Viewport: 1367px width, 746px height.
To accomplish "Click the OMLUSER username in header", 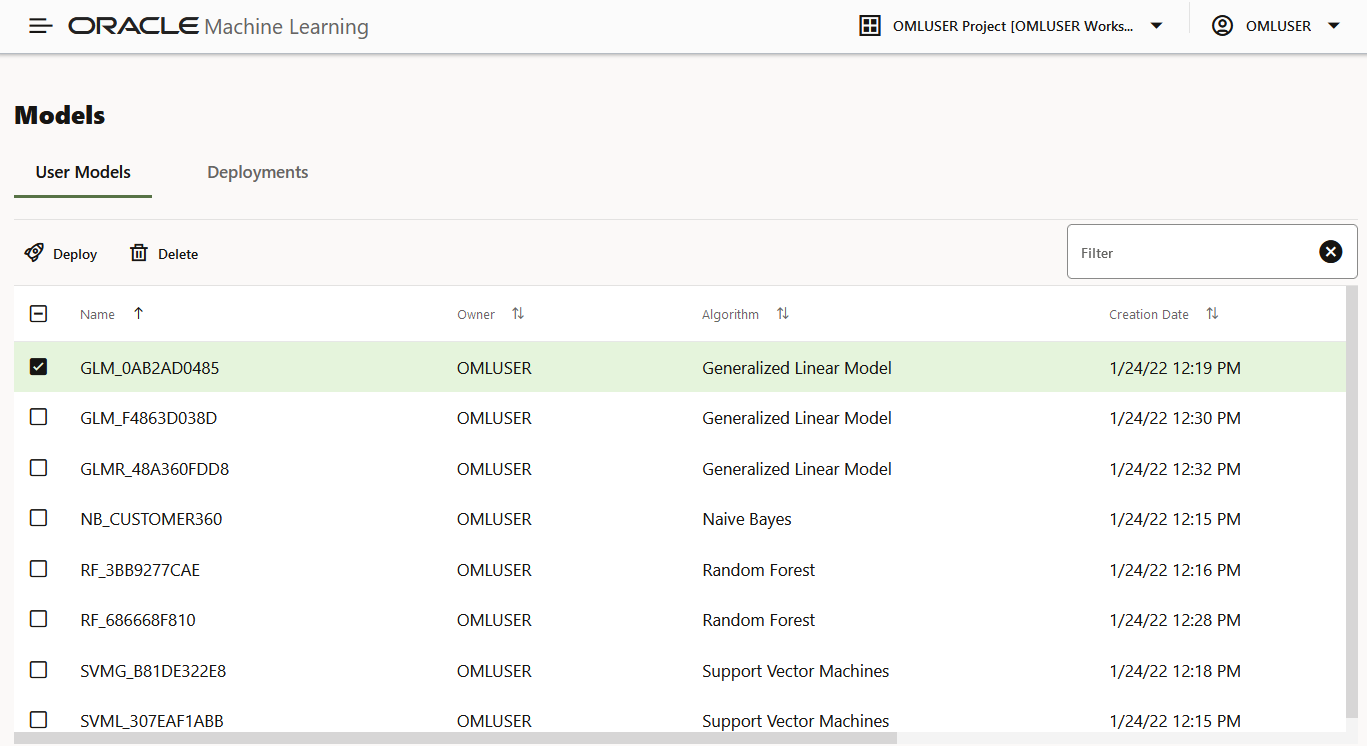I will (1278, 26).
